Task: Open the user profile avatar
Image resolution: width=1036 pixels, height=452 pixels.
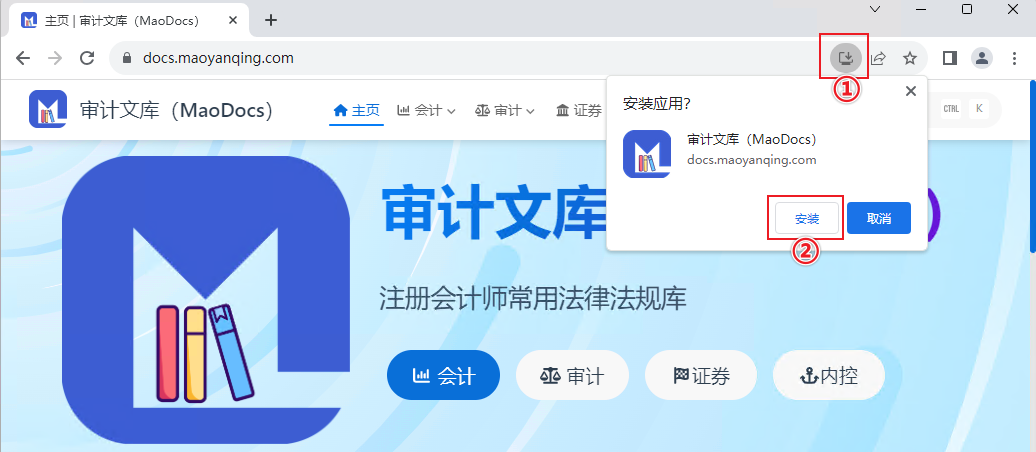Action: point(982,58)
